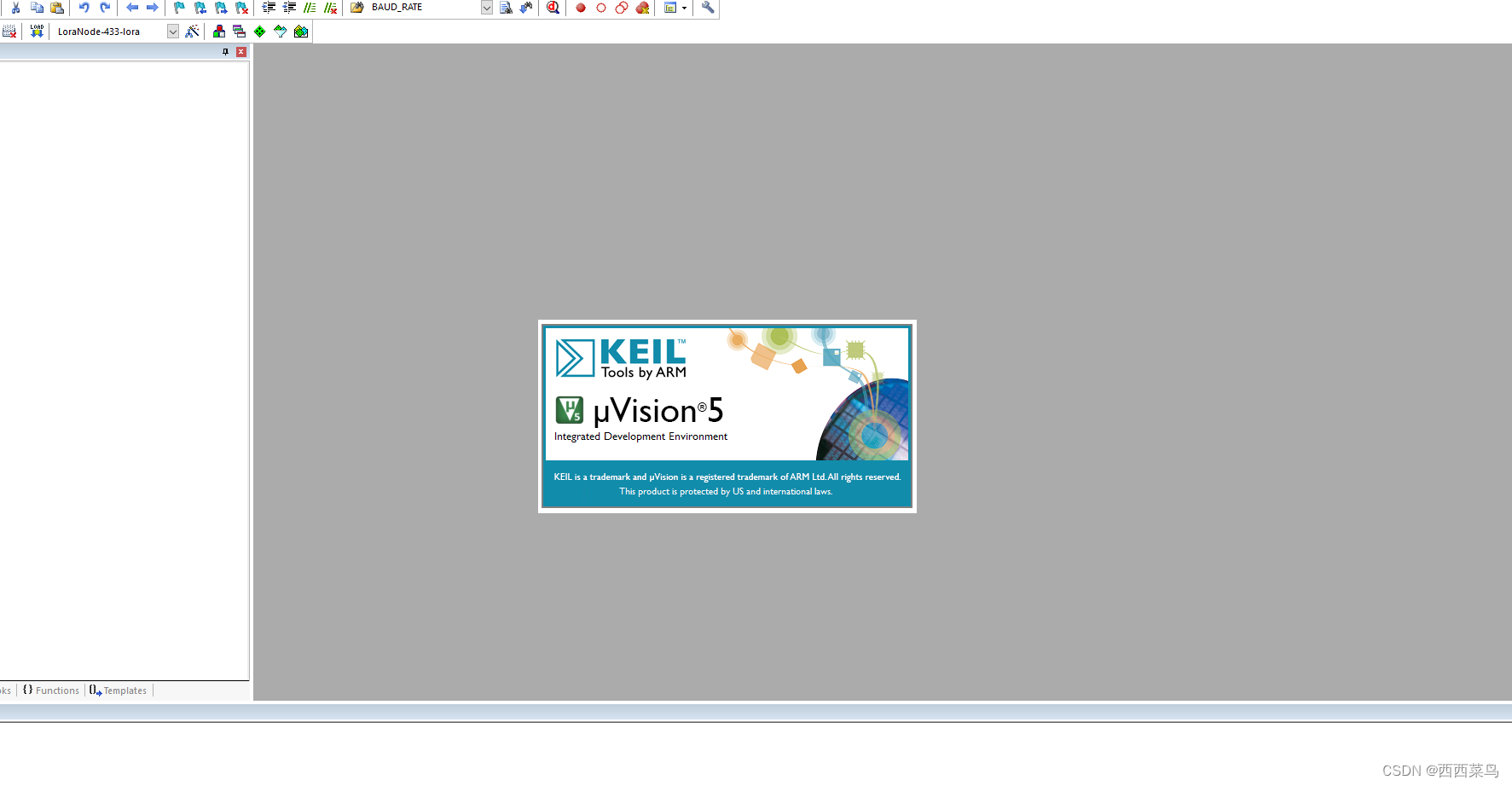1512x786 pixels.
Task: Open the Manage Multi-Project Workspace icon
Action: tap(240, 32)
